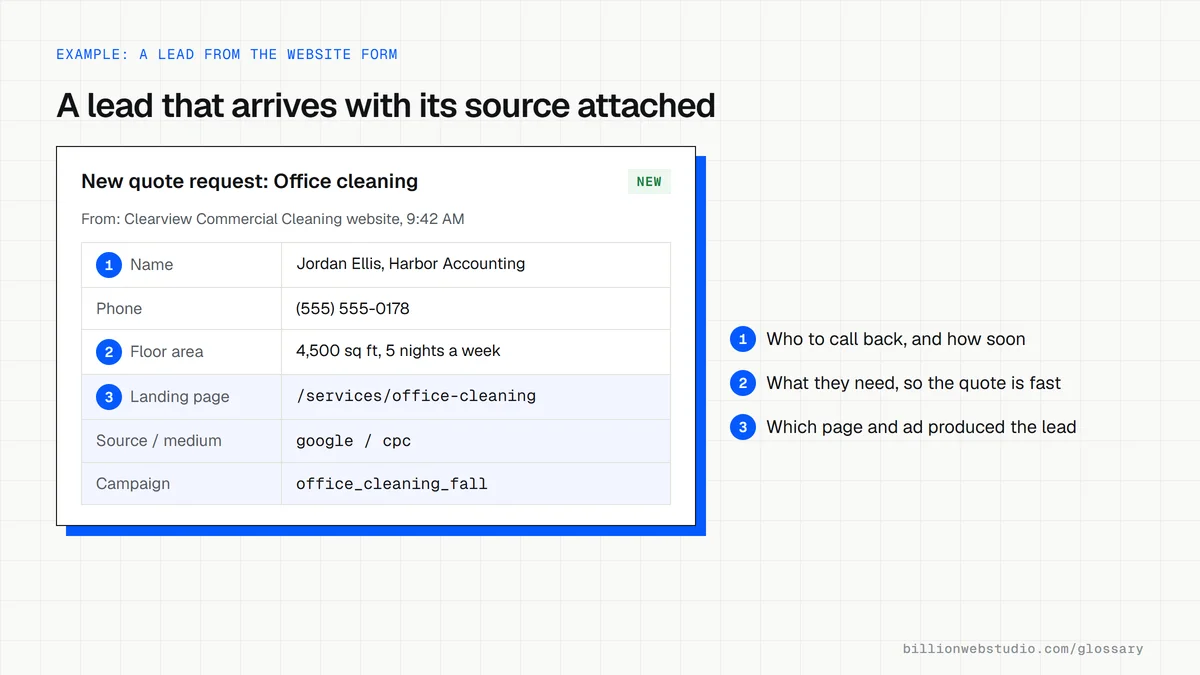Open the billionwebstudio.com/glossary link
Screen dimensions: 1200x675
point(1023,649)
